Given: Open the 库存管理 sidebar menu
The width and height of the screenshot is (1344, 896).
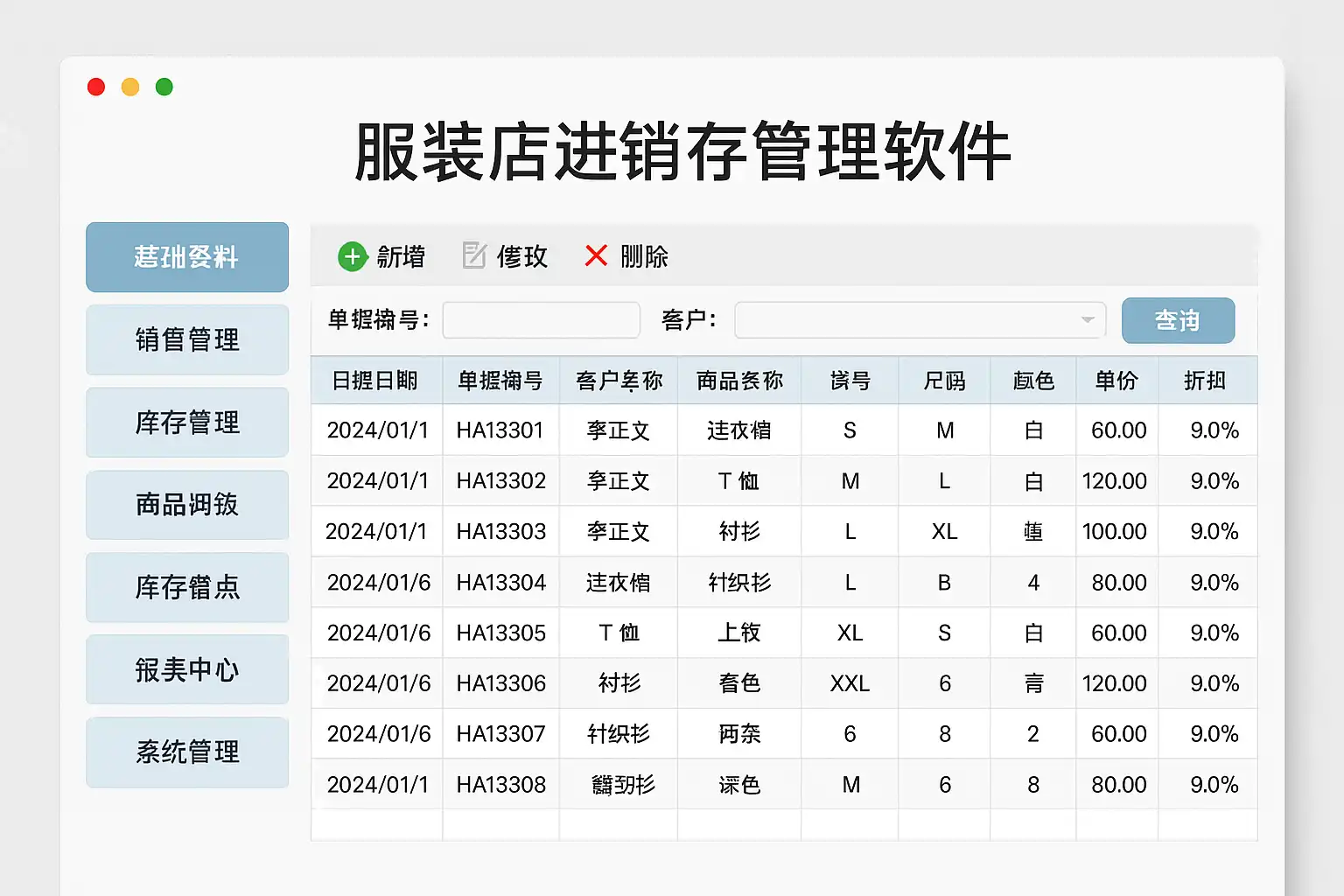Looking at the screenshot, I should pyautogui.click(x=187, y=423).
